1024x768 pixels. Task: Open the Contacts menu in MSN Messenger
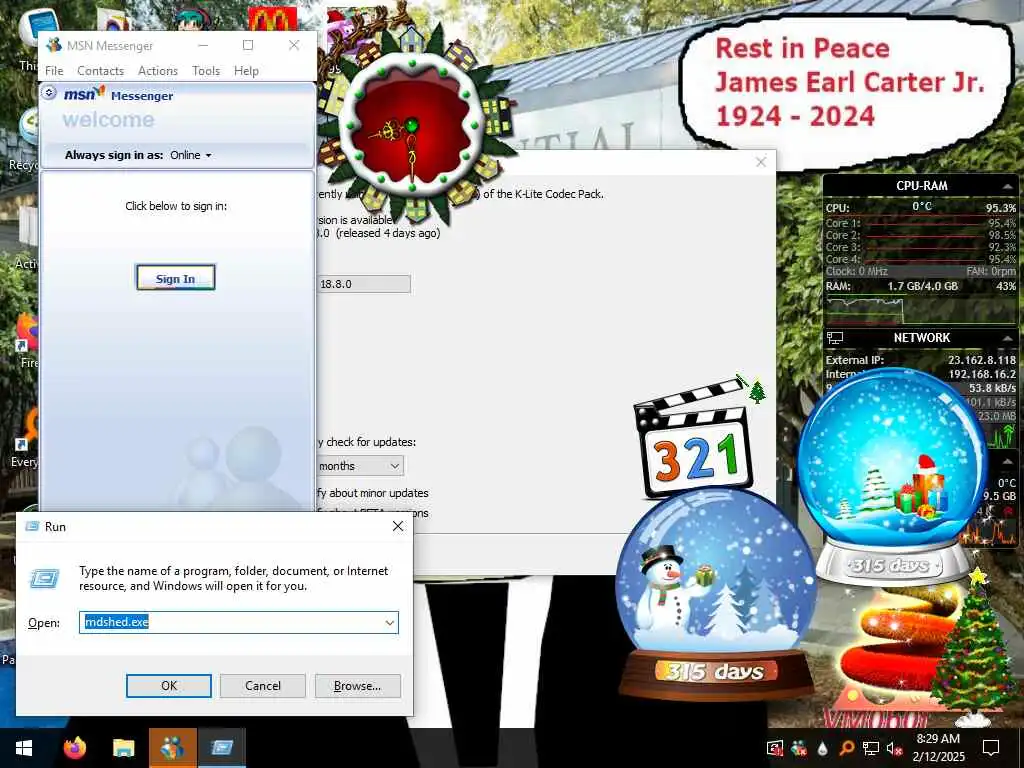(101, 71)
